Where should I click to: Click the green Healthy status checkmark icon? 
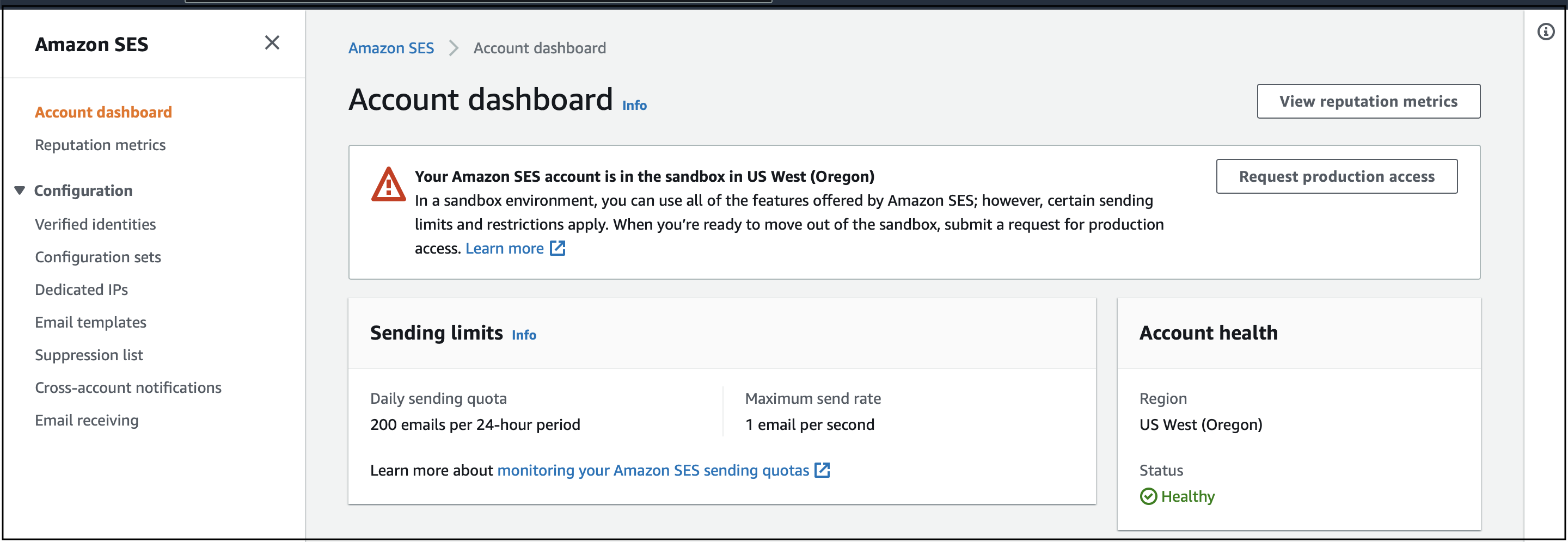[x=1148, y=496]
